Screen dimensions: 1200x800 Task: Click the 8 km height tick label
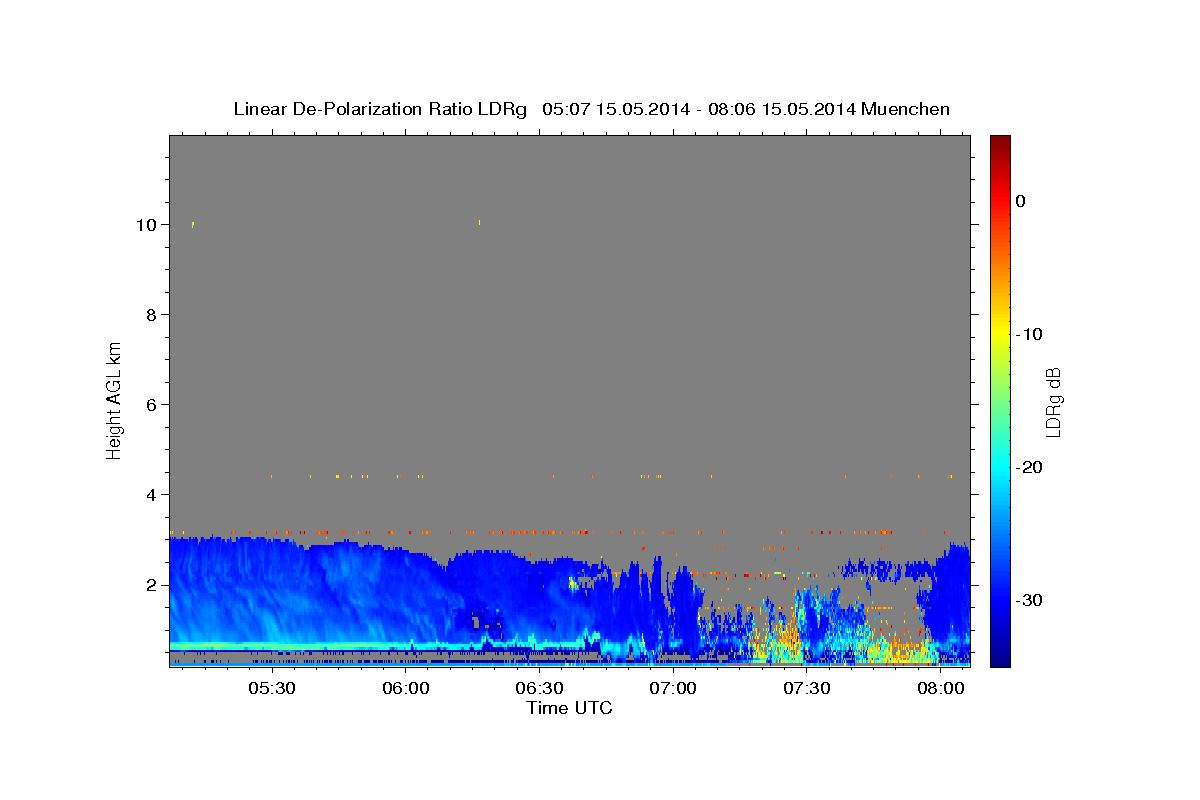point(150,315)
